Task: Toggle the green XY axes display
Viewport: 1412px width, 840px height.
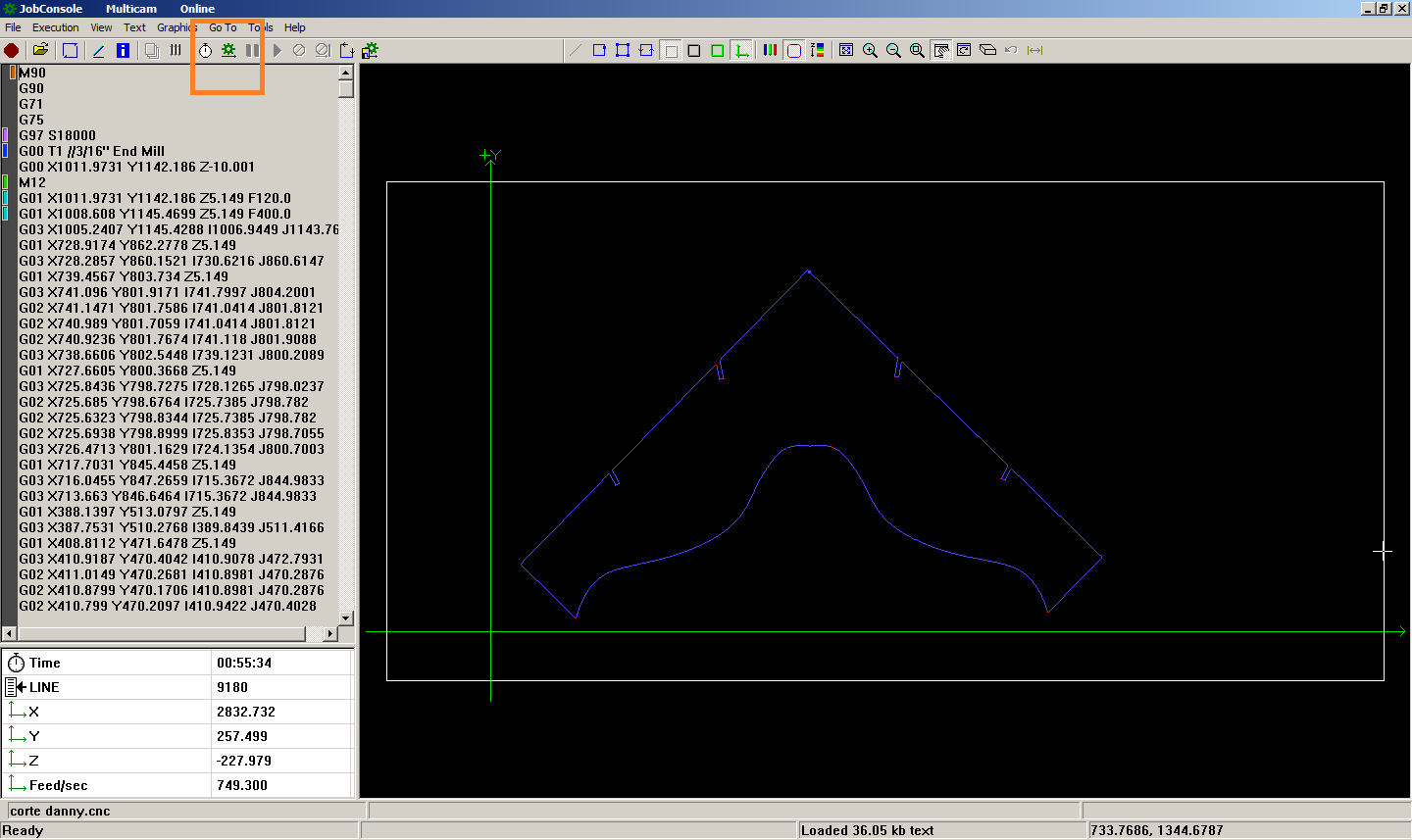Action: click(x=742, y=50)
